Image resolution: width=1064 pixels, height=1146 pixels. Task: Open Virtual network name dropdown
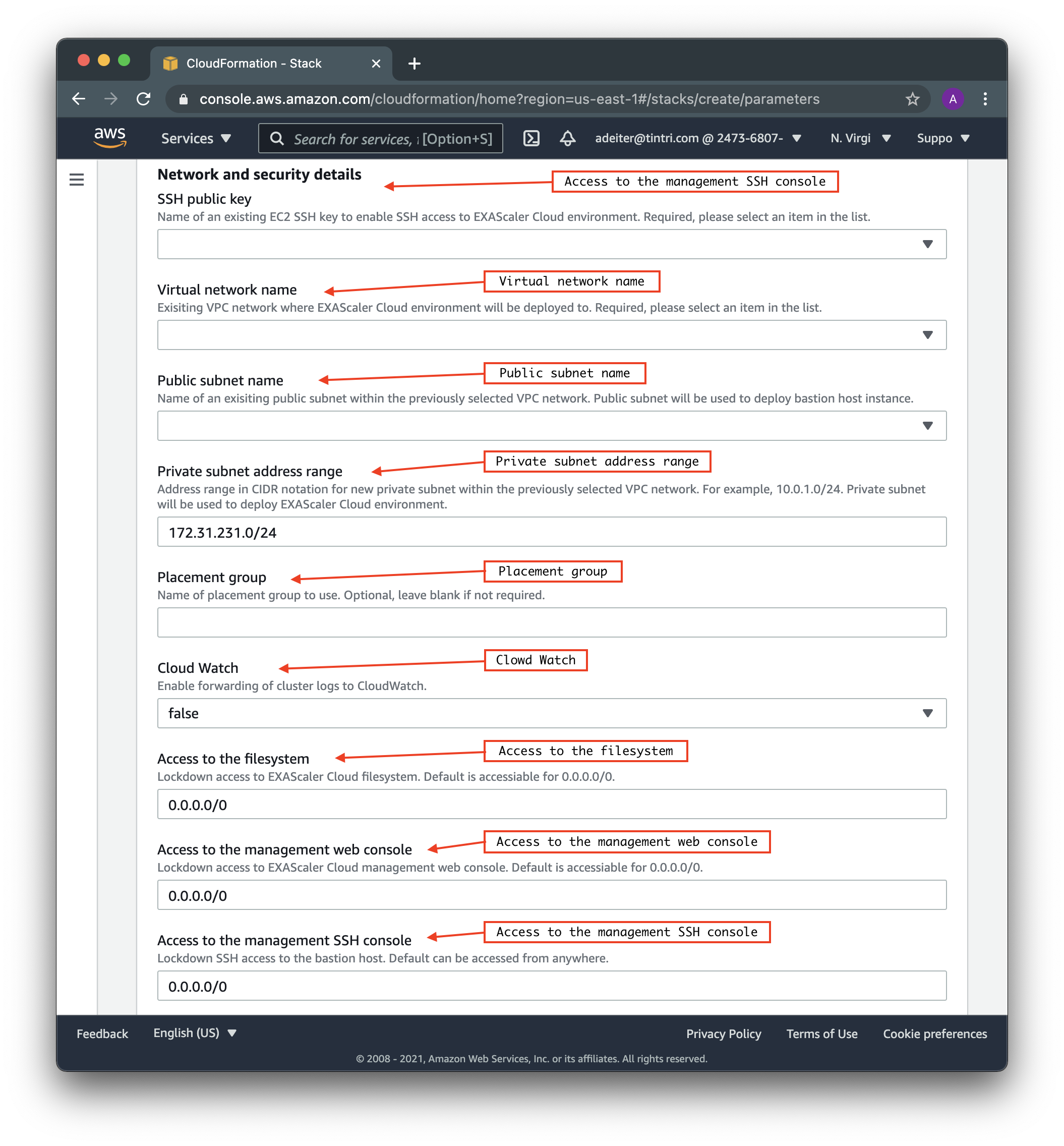[551, 335]
